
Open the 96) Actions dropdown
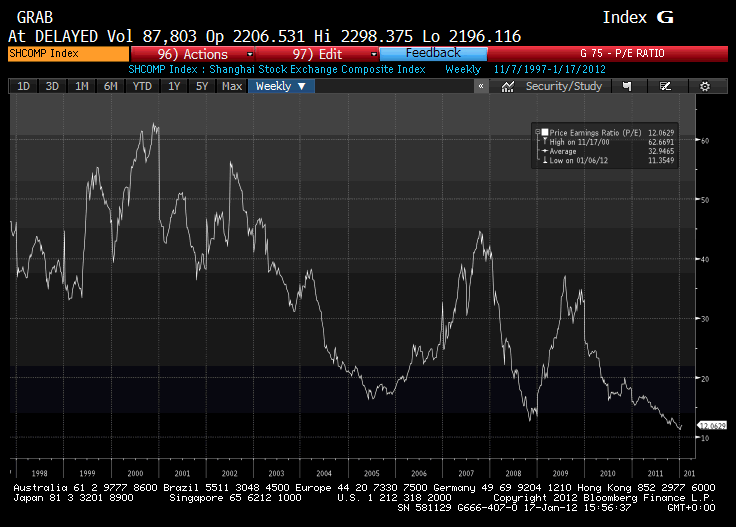[192, 54]
